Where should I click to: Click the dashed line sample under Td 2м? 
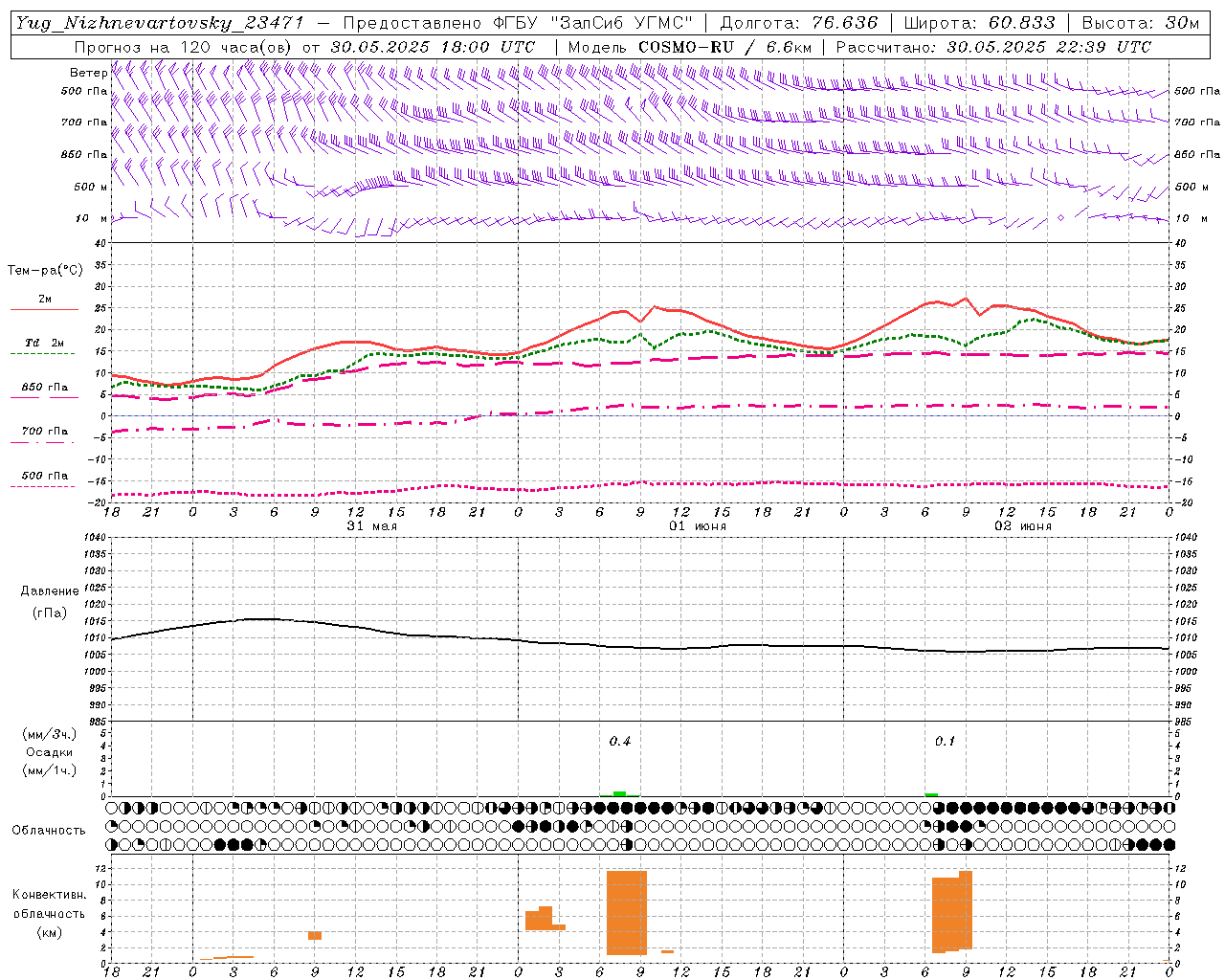tap(42, 353)
